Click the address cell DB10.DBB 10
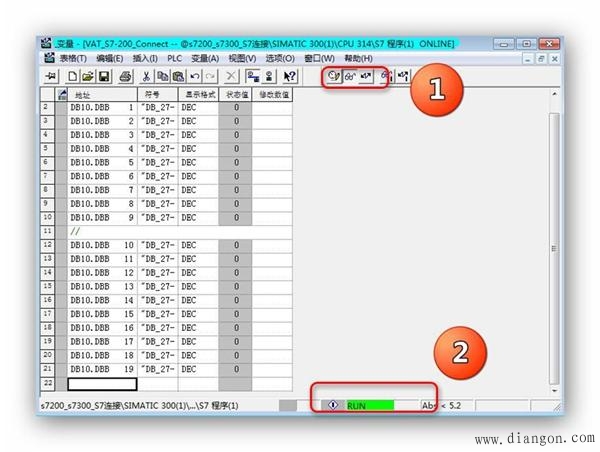600x452 pixels. pos(102,245)
